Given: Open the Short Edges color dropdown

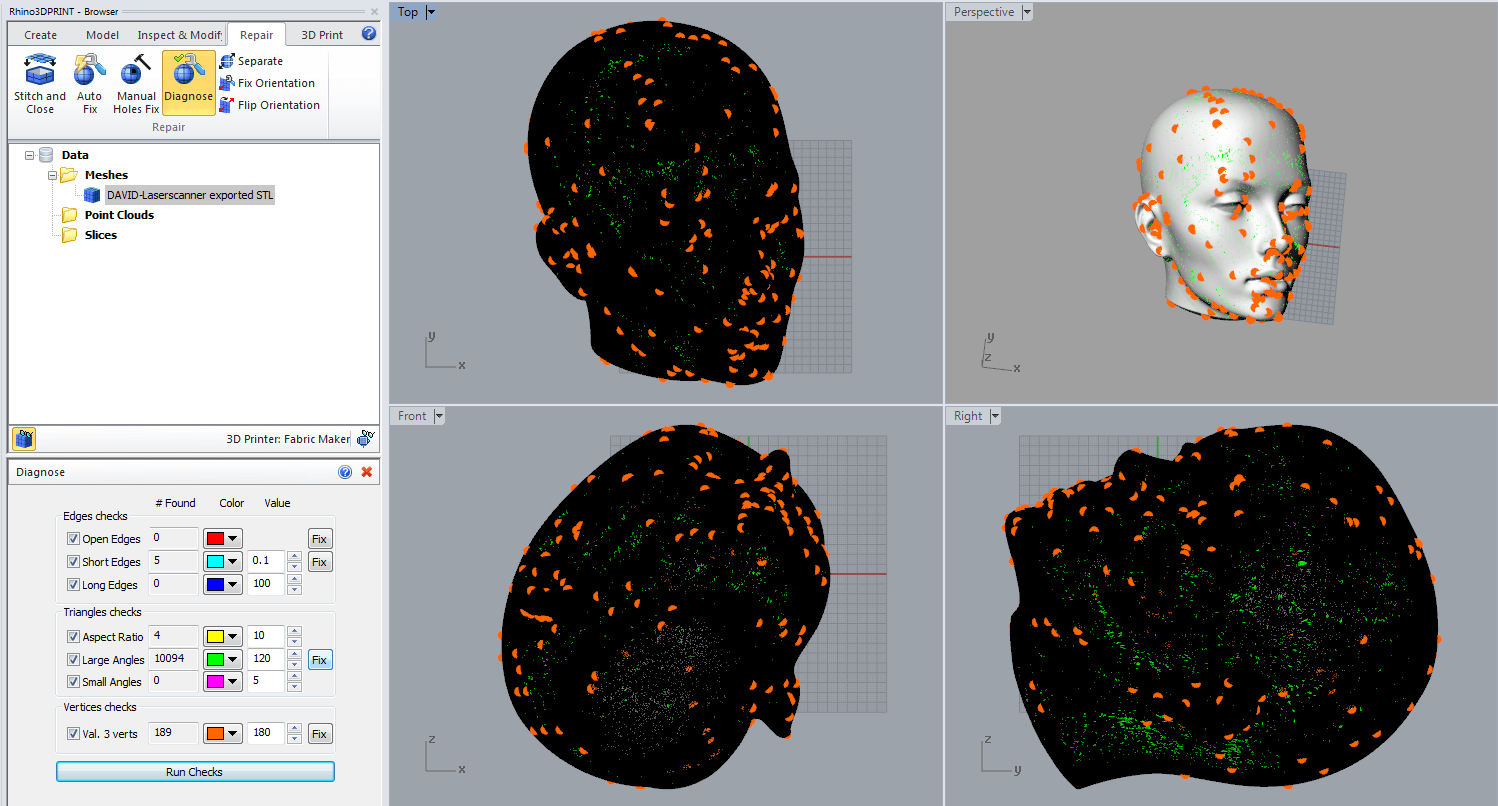Looking at the screenshot, I should 222,562.
